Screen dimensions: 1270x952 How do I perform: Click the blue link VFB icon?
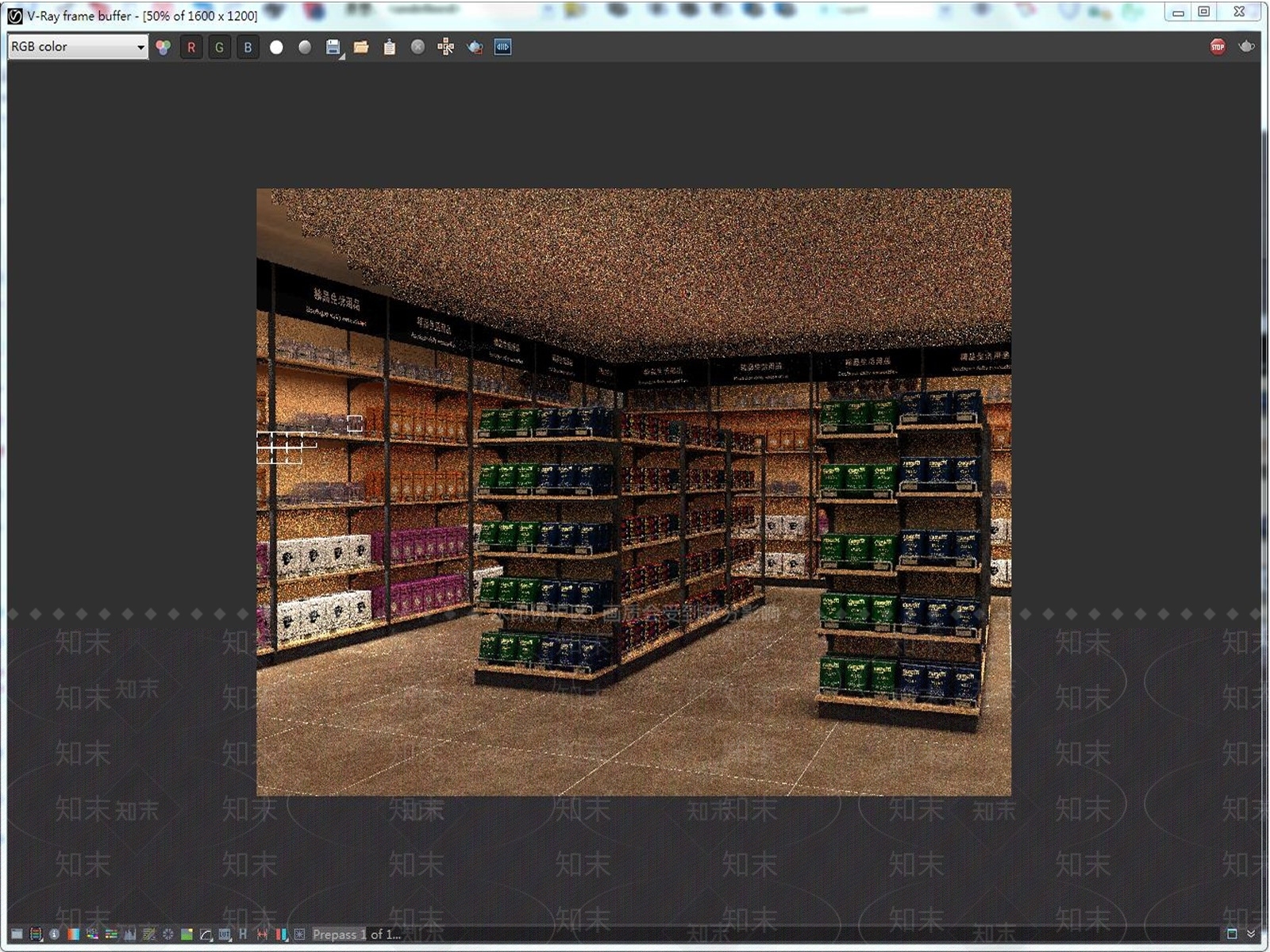502,47
